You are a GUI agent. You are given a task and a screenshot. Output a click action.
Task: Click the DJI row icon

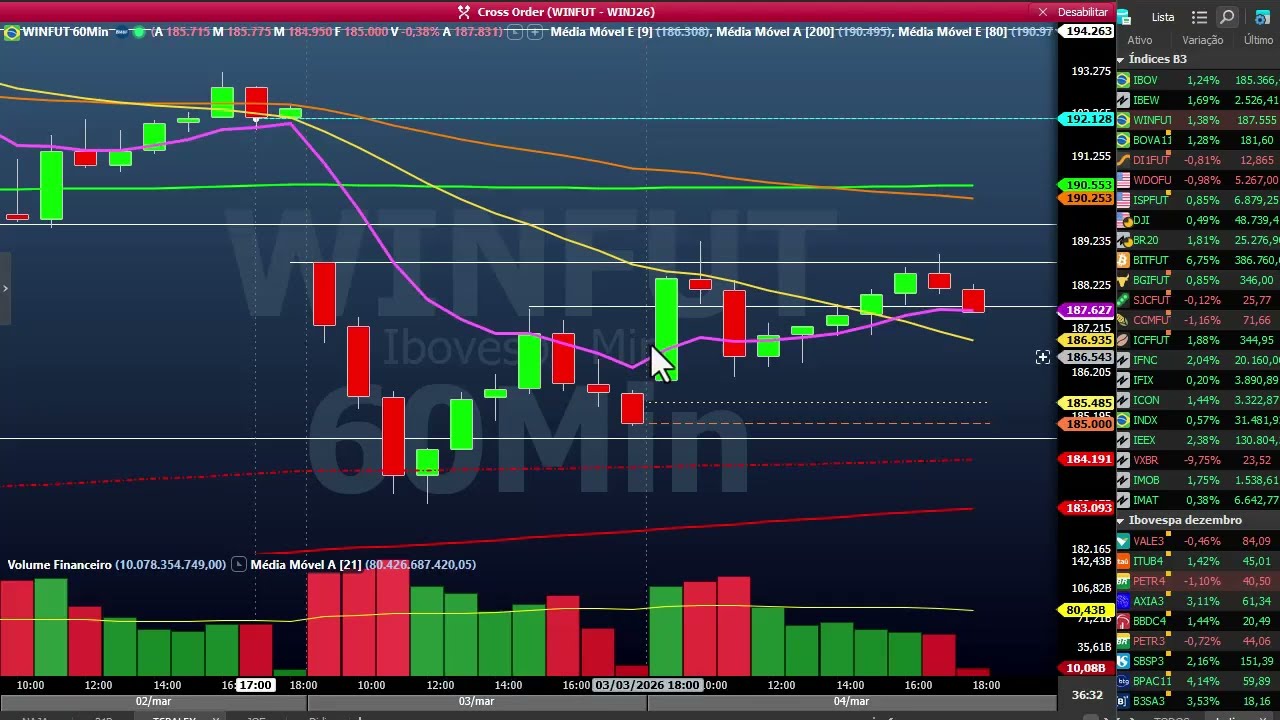tap(1123, 220)
